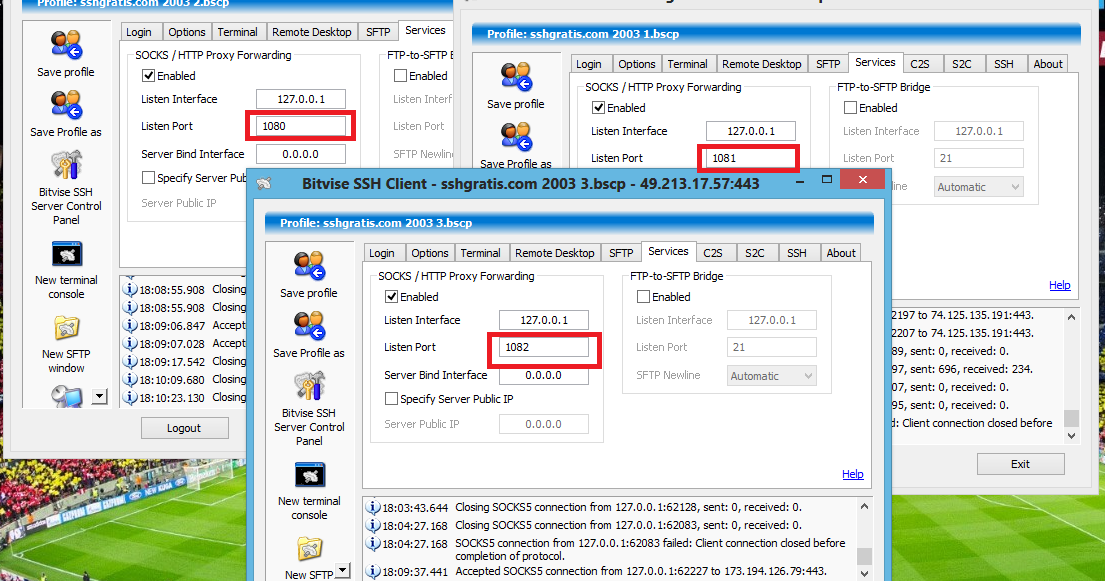The width and height of the screenshot is (1105, 581).
Task: Open Help link in 2003 1.bscp window
Action: tap(1059, 286)
